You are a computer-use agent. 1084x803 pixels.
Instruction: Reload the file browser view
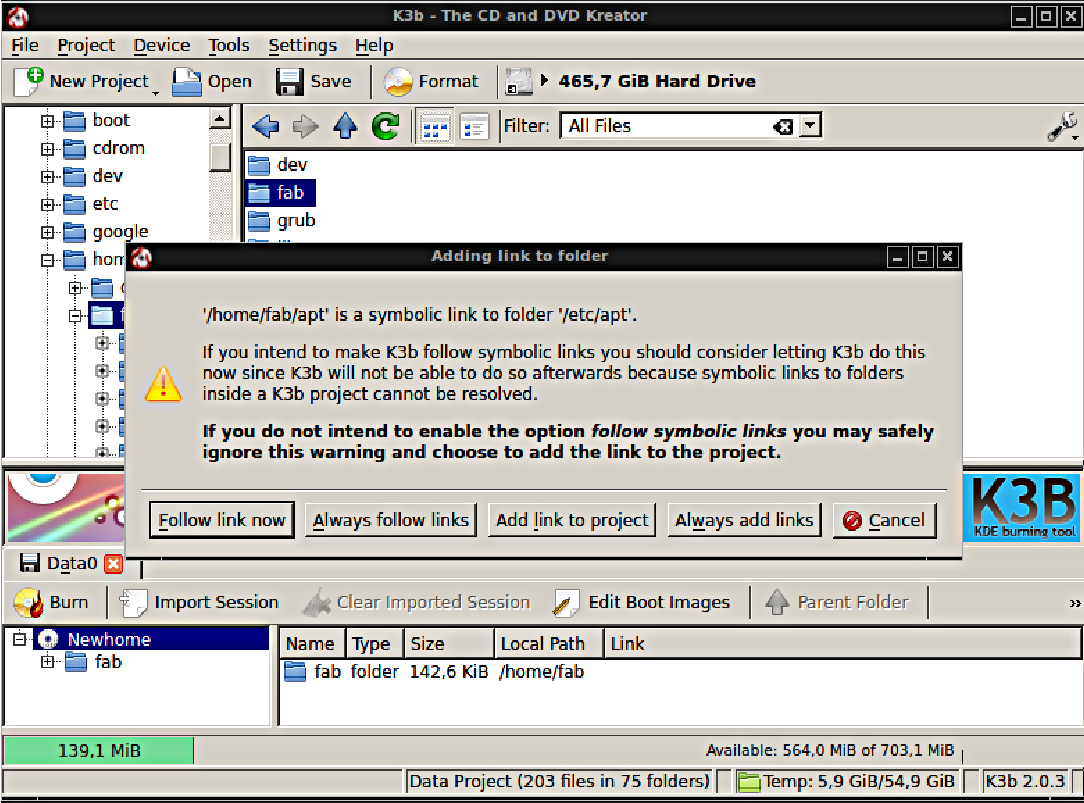(385, 126)
